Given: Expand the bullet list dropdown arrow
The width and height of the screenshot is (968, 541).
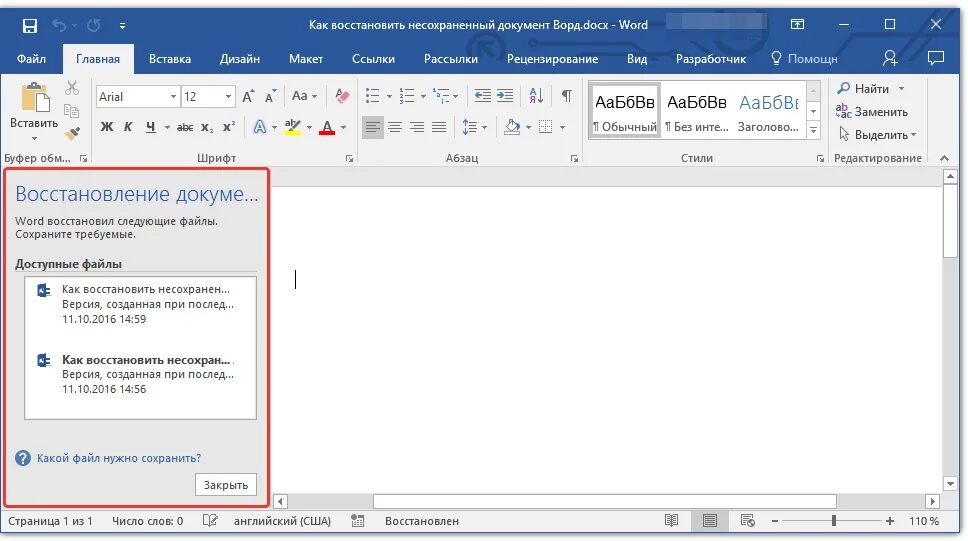Looking at the screenshot, I should pos(389,96).
